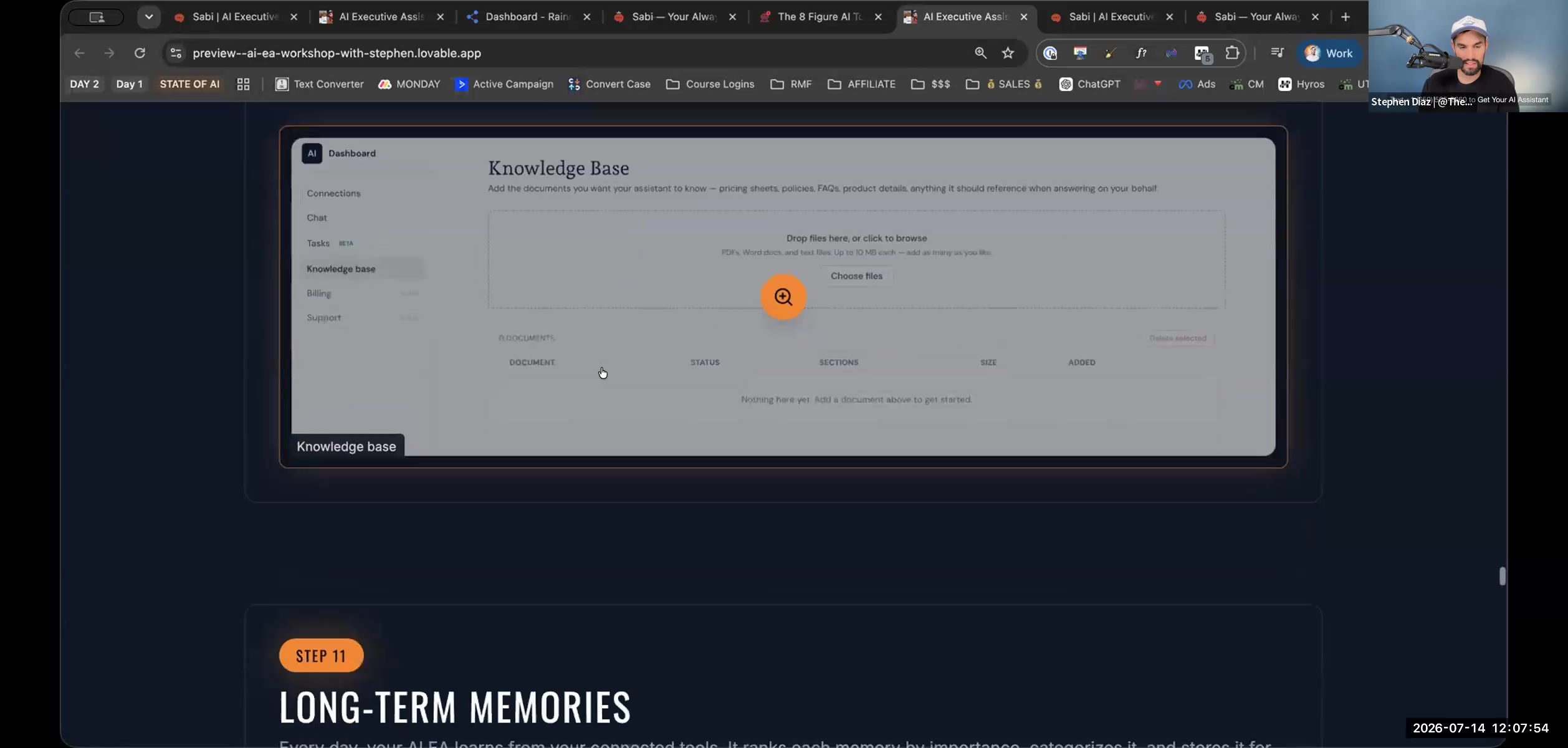Click the address bar URL

[x=337, y=53]
